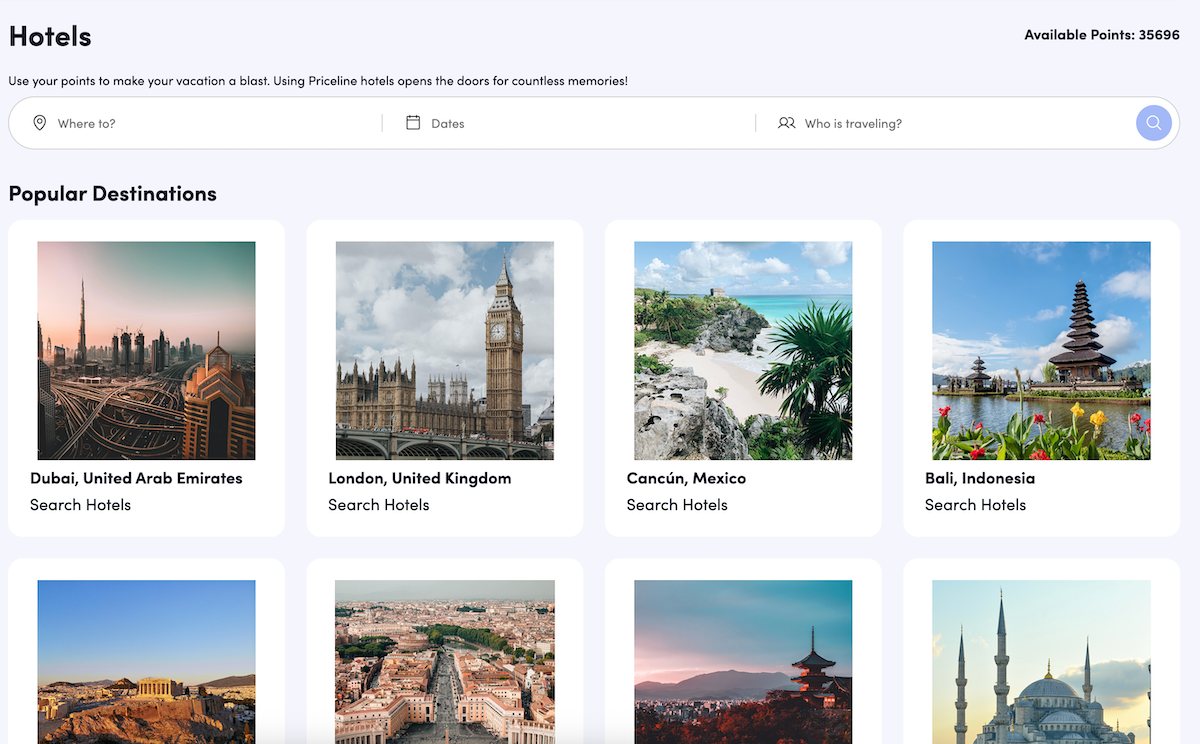Search Hotels in London
This screenshot has width=1200, height=744.
click(x=378, y=505)
